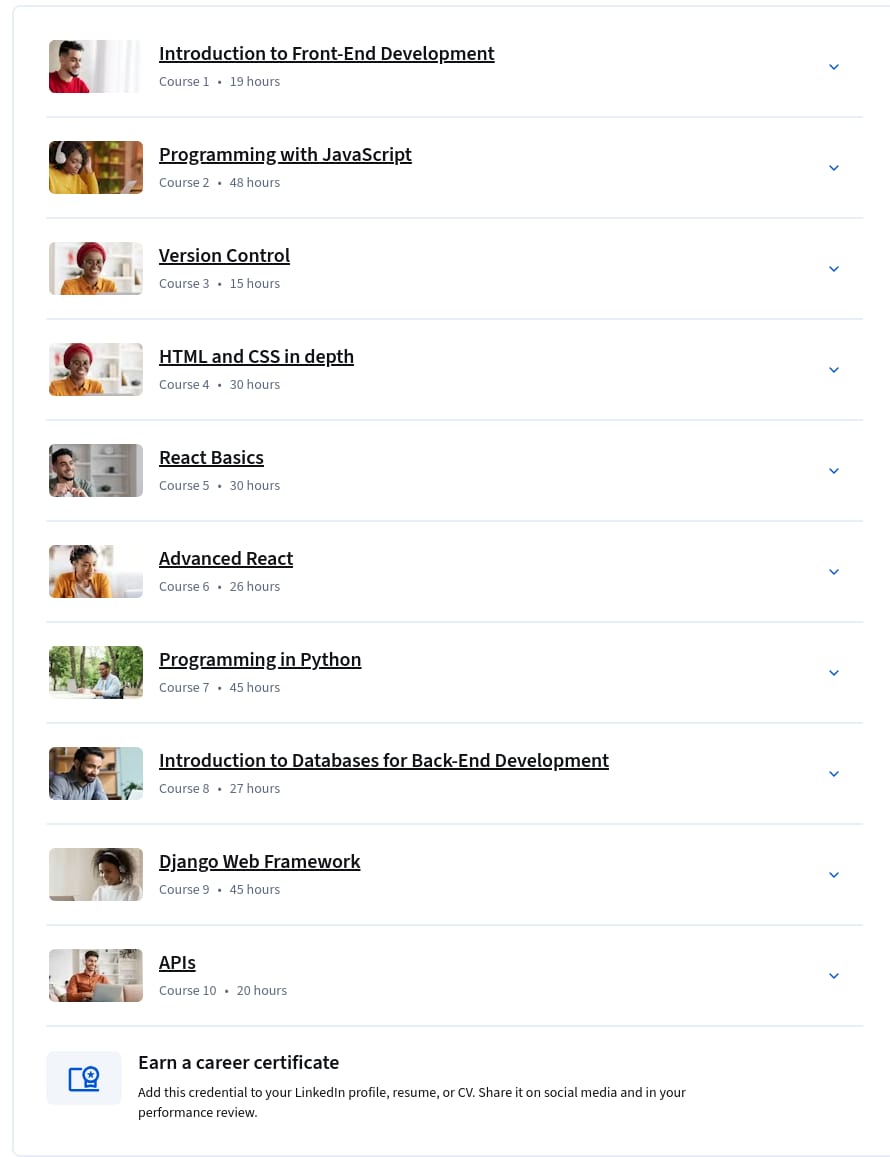890x1157 pixels.
Task: Open Introduction to Databases for Back-End Development
Action: coord(384,761)
